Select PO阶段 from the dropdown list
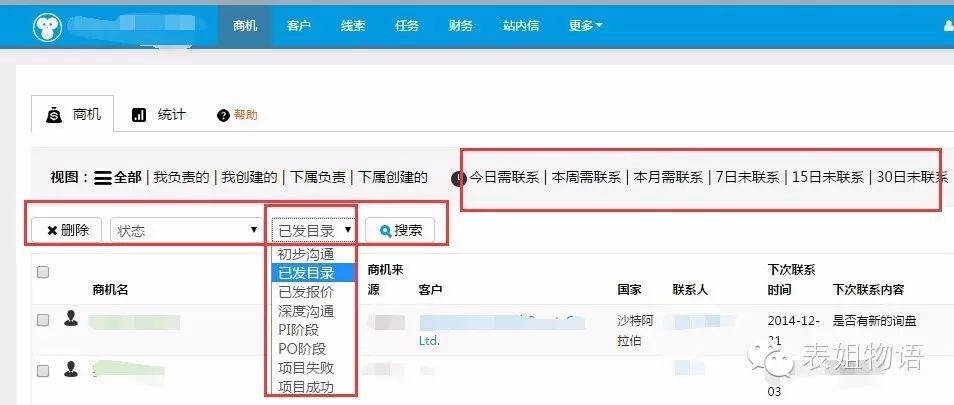Viewport: 954px width, 405px height. [x=313, y=349]
